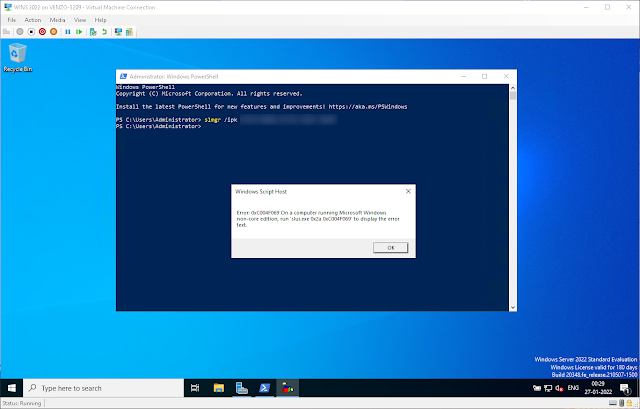Click the PowerShell taskbar icon
This screenshot has width=640, height=409.
point(264,388)
